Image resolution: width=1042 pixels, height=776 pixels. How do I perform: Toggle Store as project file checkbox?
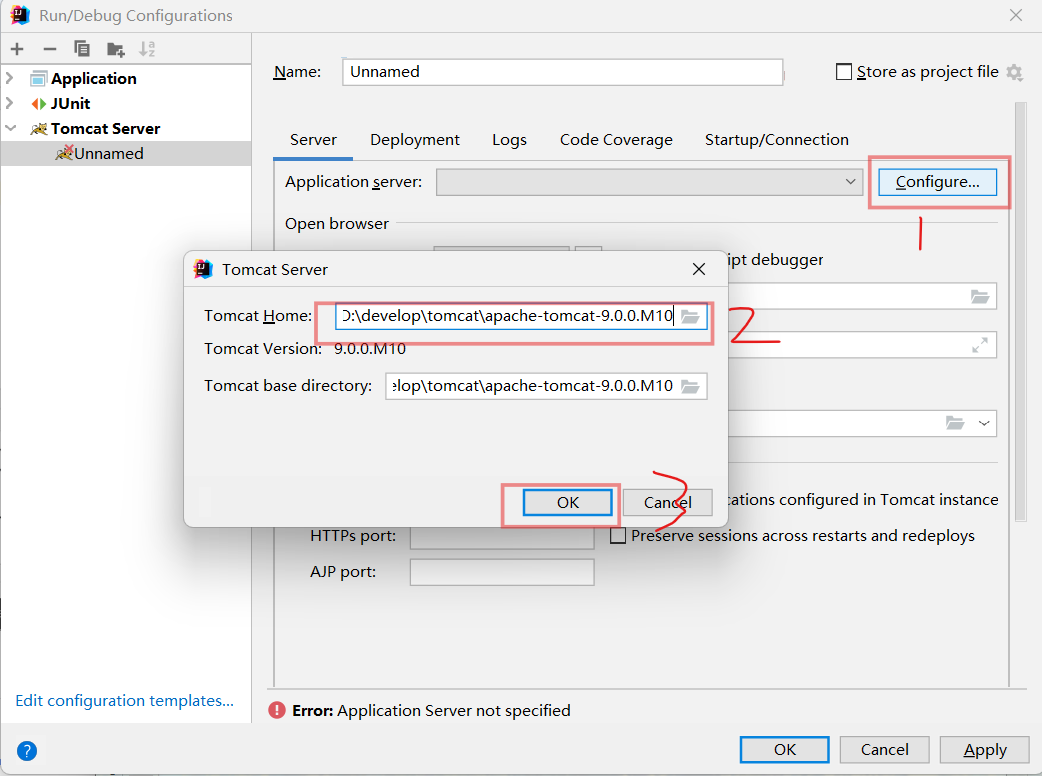pos(843,72)
